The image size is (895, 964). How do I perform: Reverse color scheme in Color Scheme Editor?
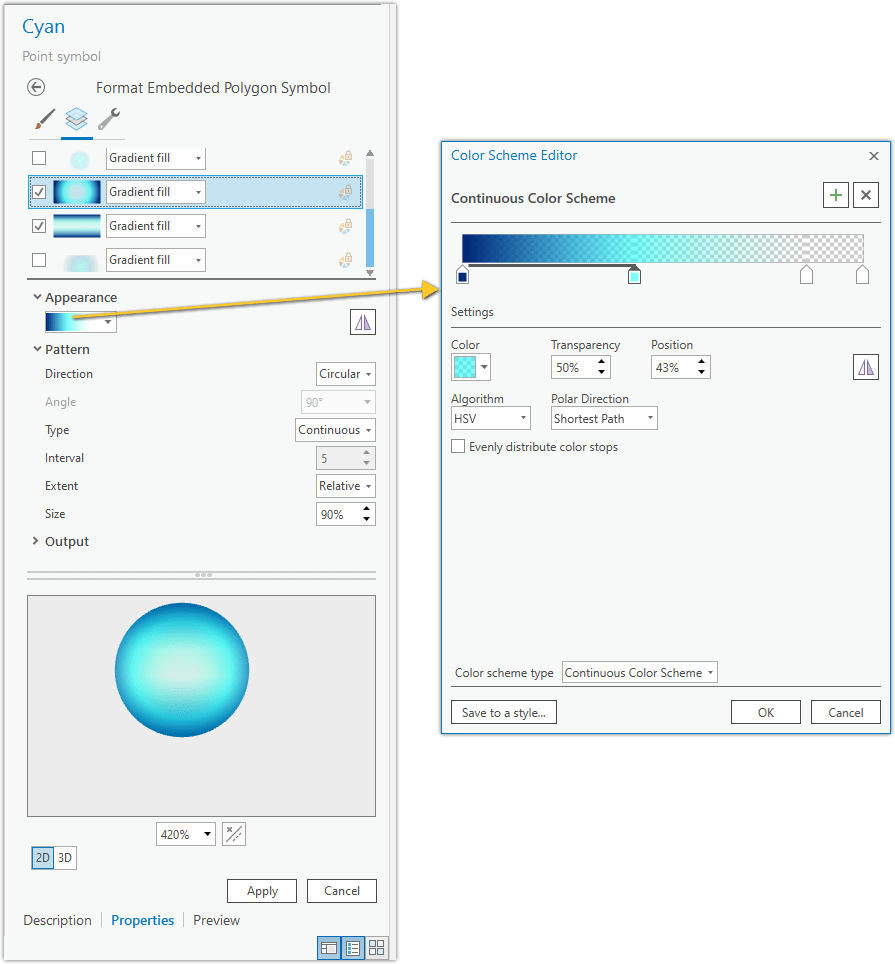(x=865, y=367)
